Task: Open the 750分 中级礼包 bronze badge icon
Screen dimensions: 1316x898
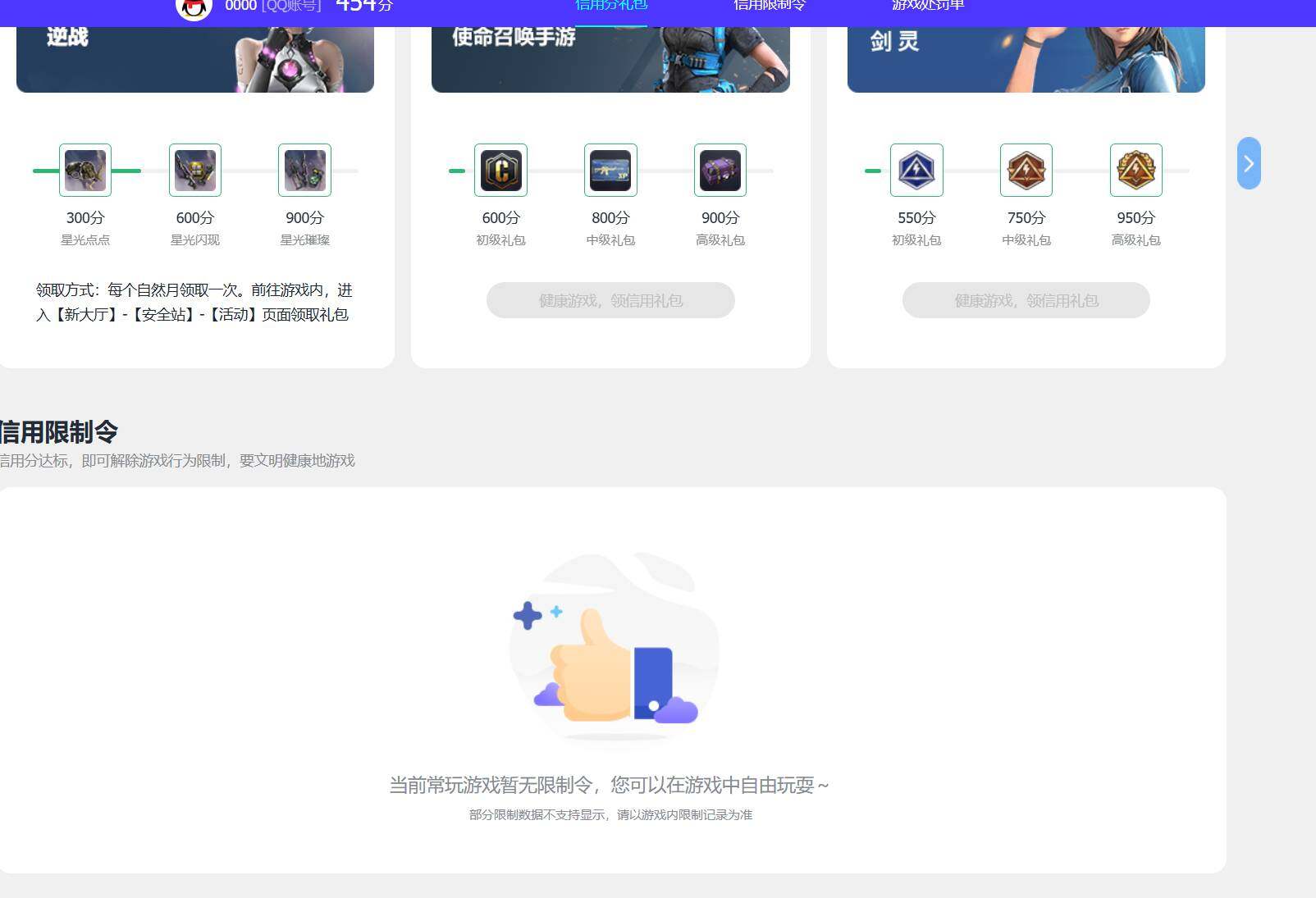Action: tap(1026, 170)
